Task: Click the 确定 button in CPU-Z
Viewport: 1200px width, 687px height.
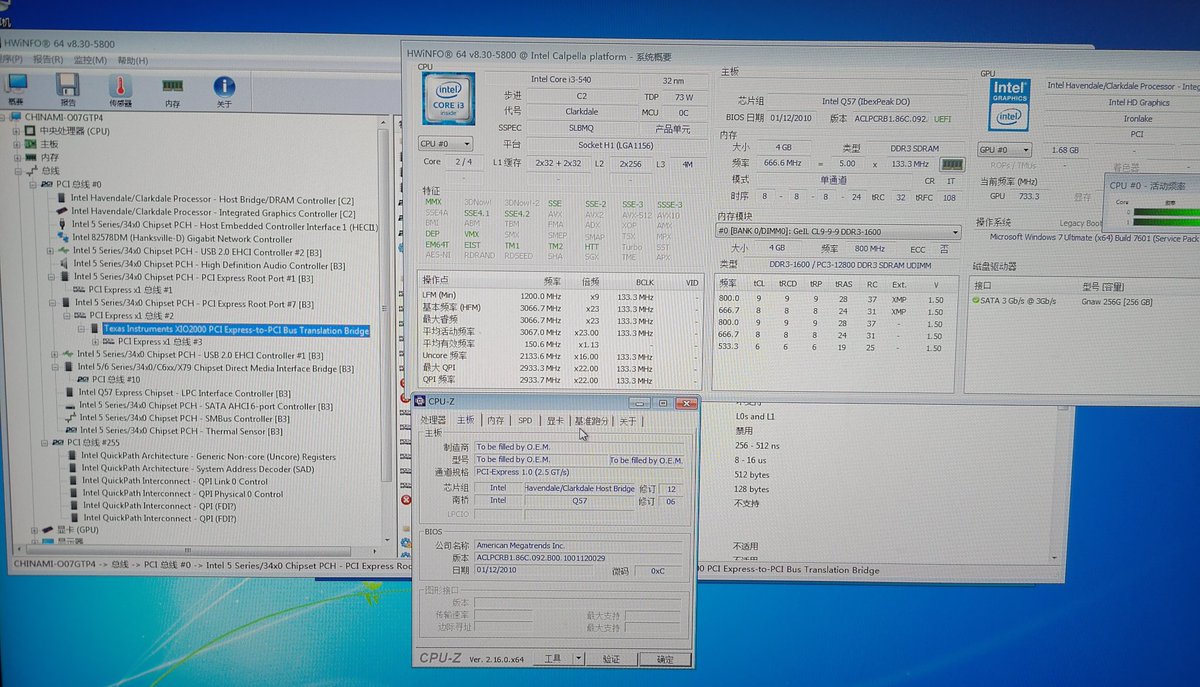Action: click(666, 659)
